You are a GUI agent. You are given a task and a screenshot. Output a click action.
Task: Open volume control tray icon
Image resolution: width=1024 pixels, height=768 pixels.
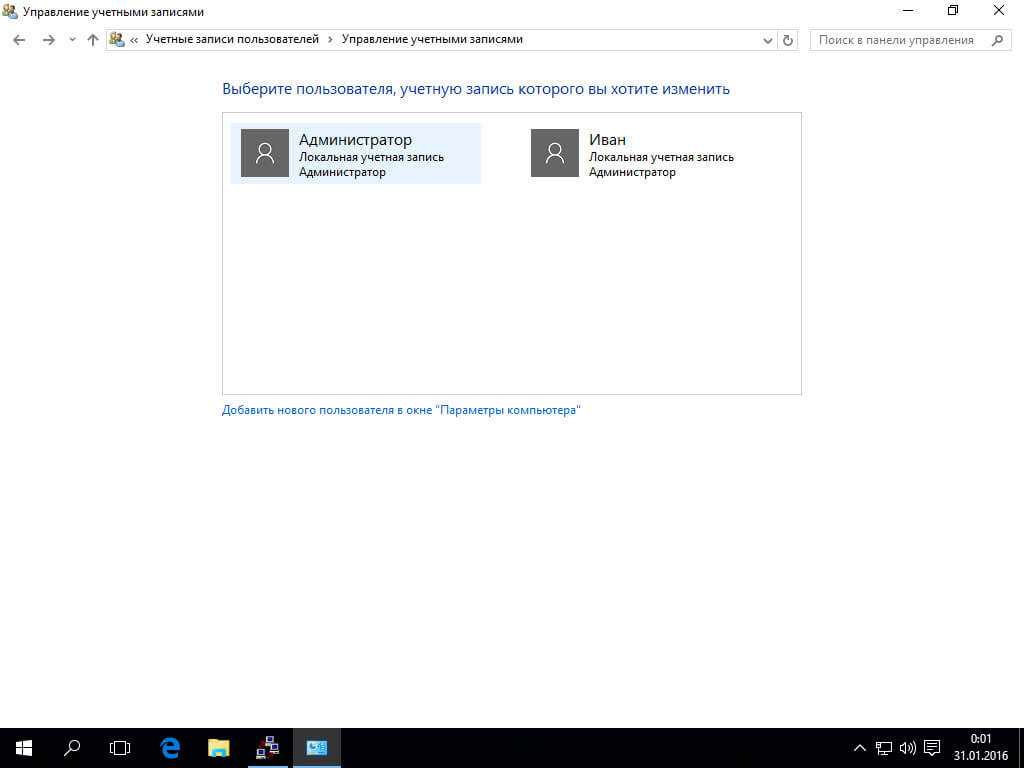pyautogui.click(x=908, y=748)
